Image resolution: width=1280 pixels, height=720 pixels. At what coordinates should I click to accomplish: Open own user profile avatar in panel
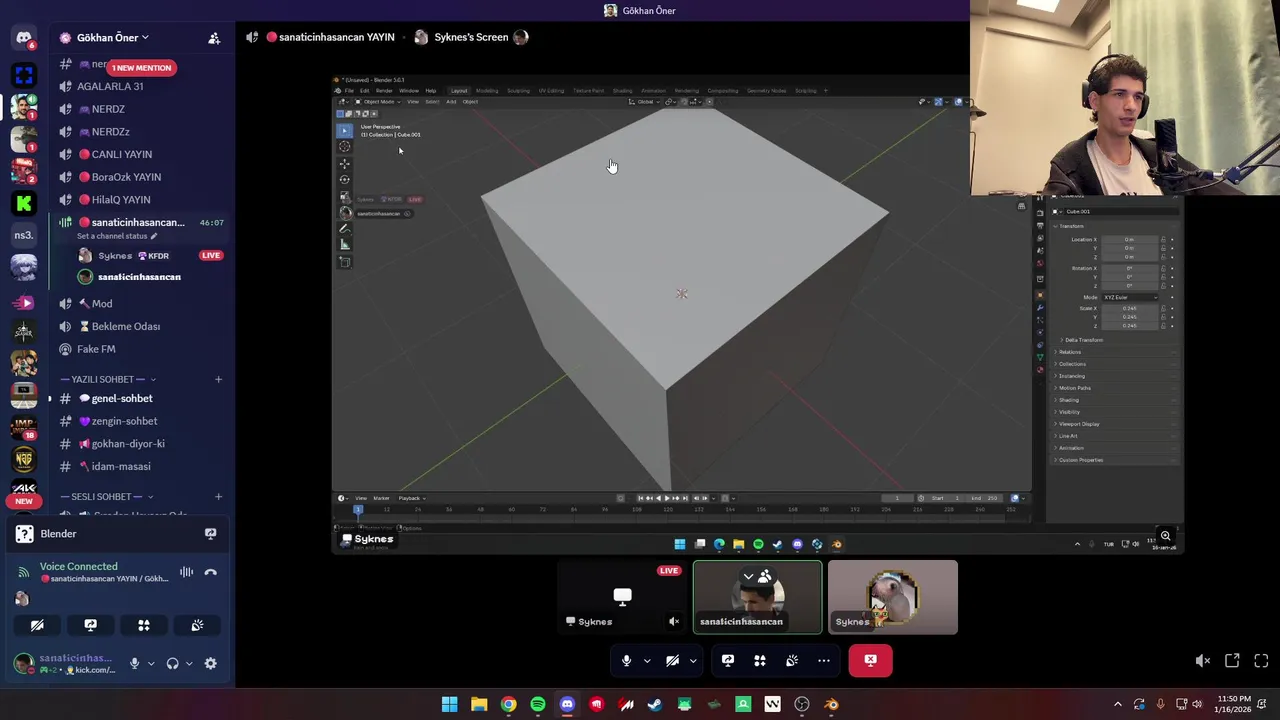coord(23,663)
